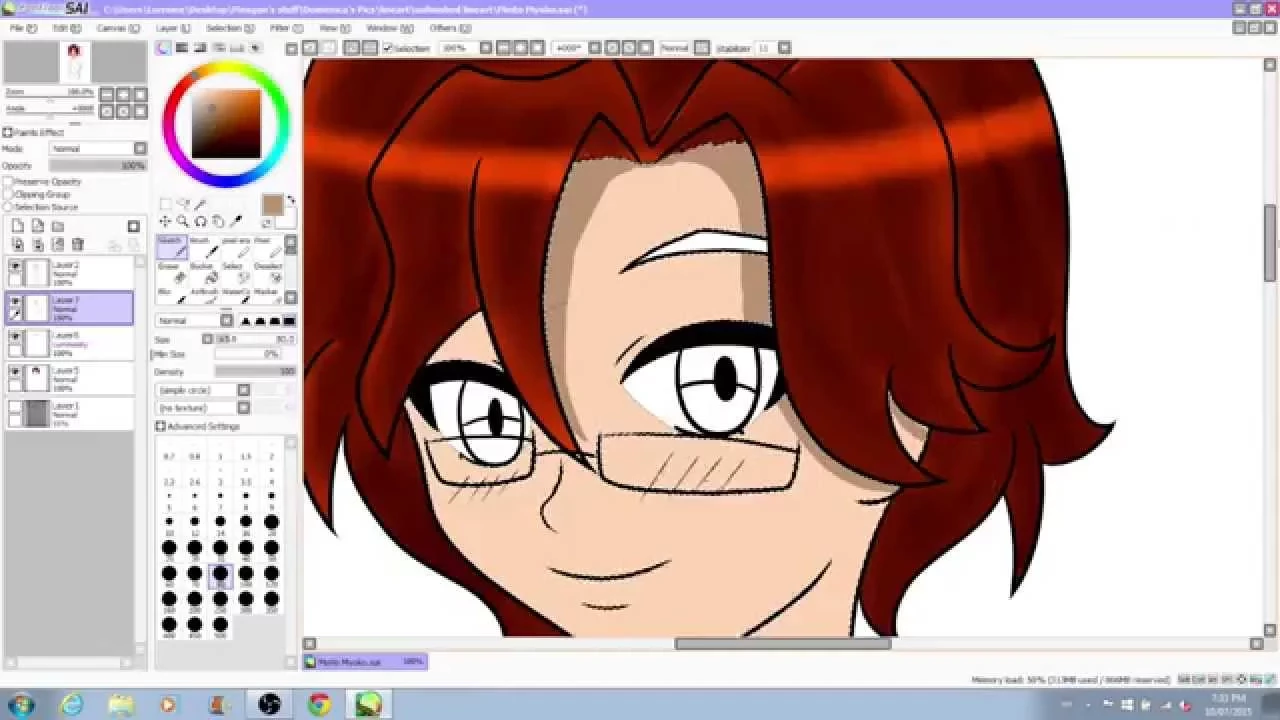Choose the Eraser brush tool
The width and height of the screenshot is (1280, 720).
point(171,273)
